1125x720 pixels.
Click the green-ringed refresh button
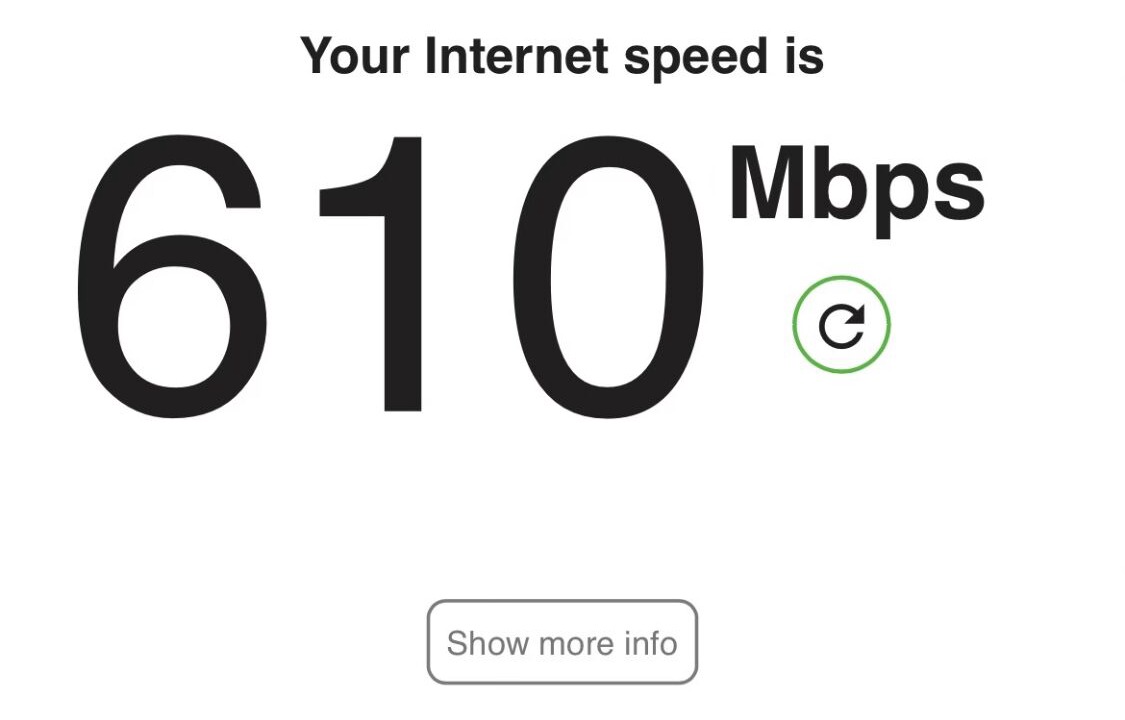point(842,325)
